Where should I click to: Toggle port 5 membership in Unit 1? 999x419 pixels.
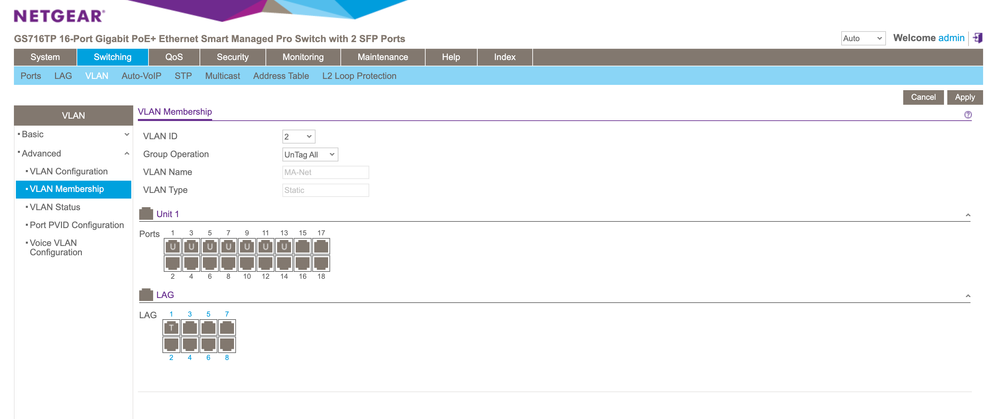pyautogui.click(x=210, y=246)
